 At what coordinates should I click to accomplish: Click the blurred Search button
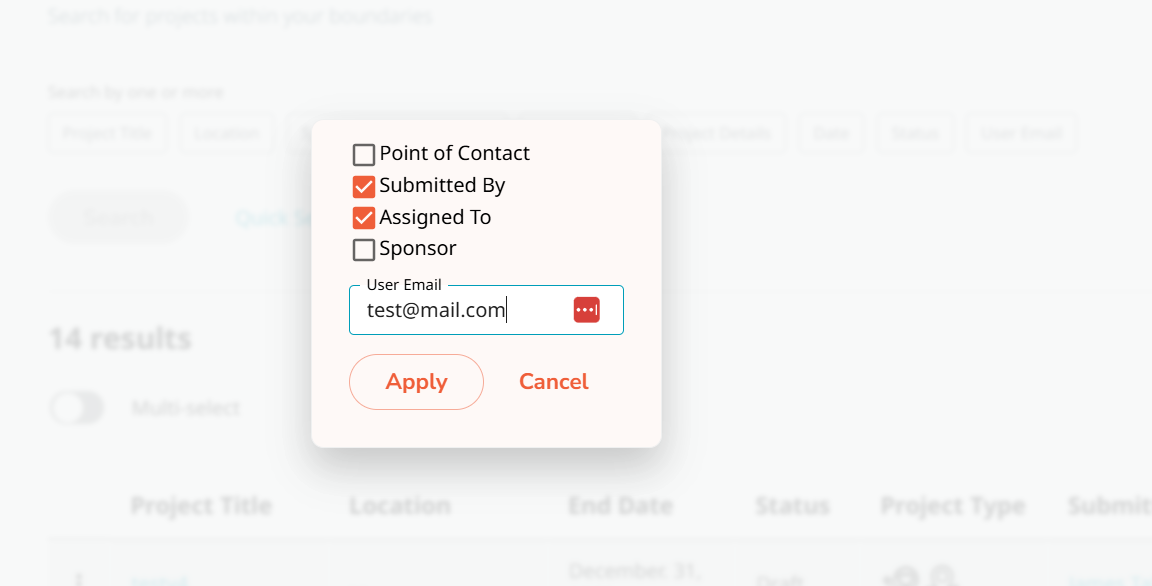point(118,218)
